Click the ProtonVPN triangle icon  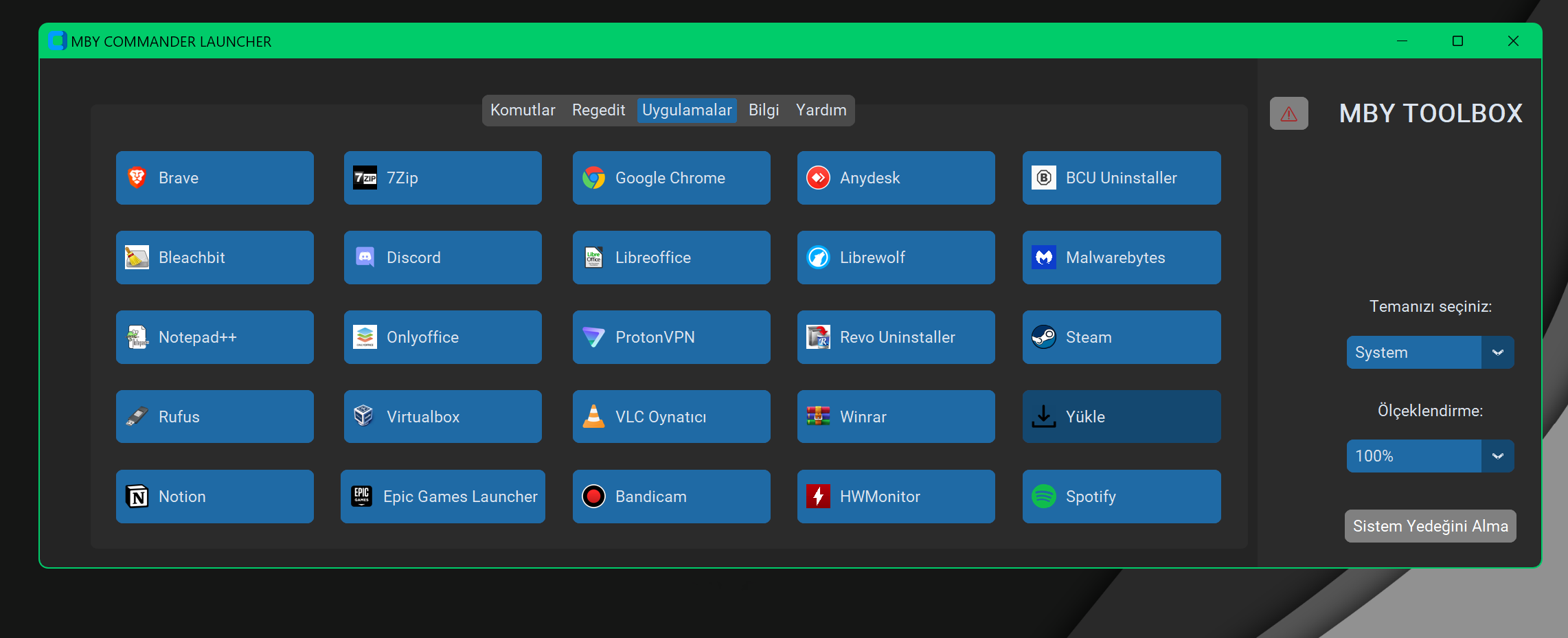point(593,337)
